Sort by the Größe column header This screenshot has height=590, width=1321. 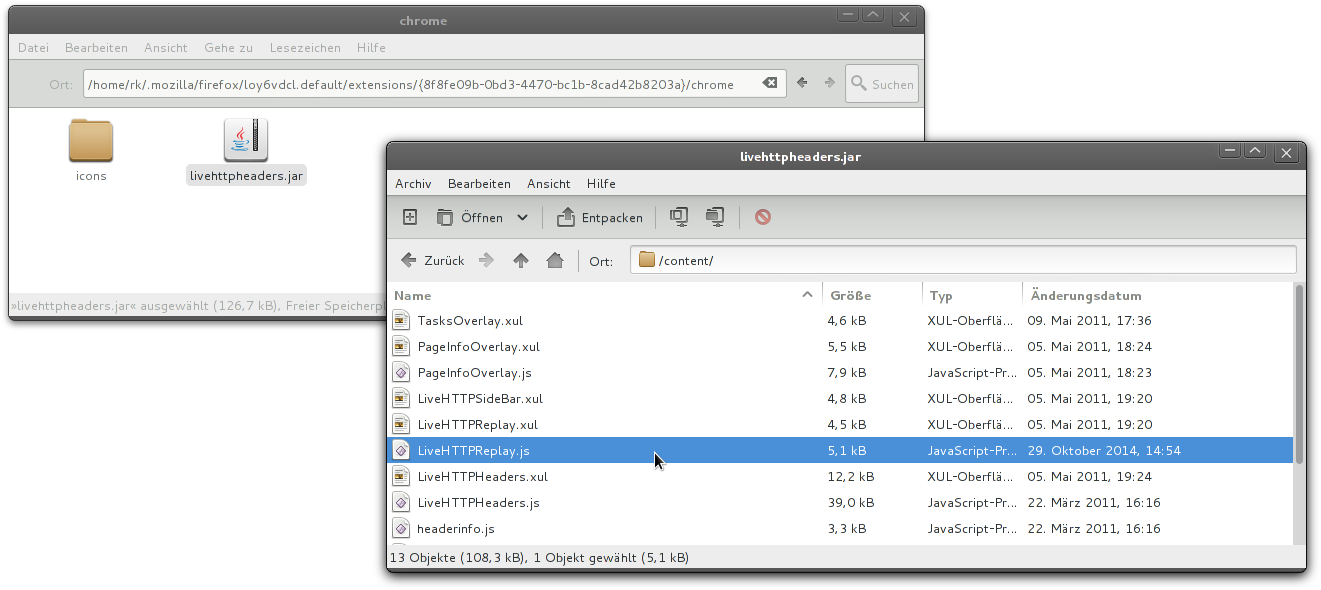(x=872, y=295)
